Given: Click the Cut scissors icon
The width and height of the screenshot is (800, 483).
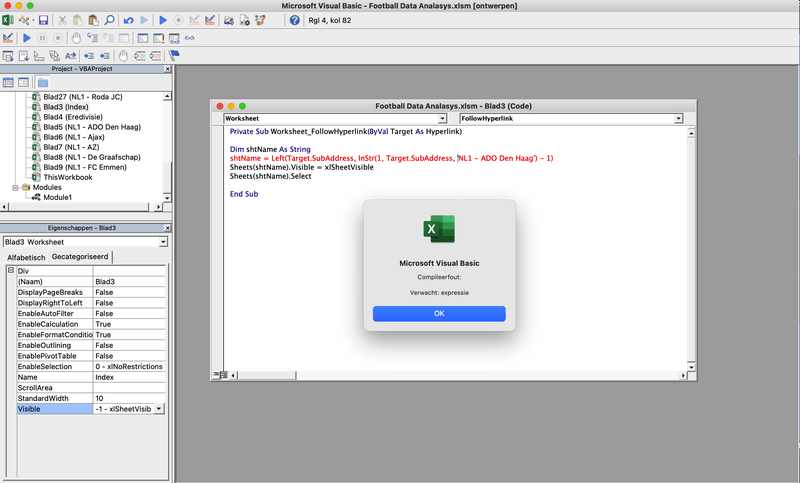Looking at the screenshot, I should click(62, 20).
